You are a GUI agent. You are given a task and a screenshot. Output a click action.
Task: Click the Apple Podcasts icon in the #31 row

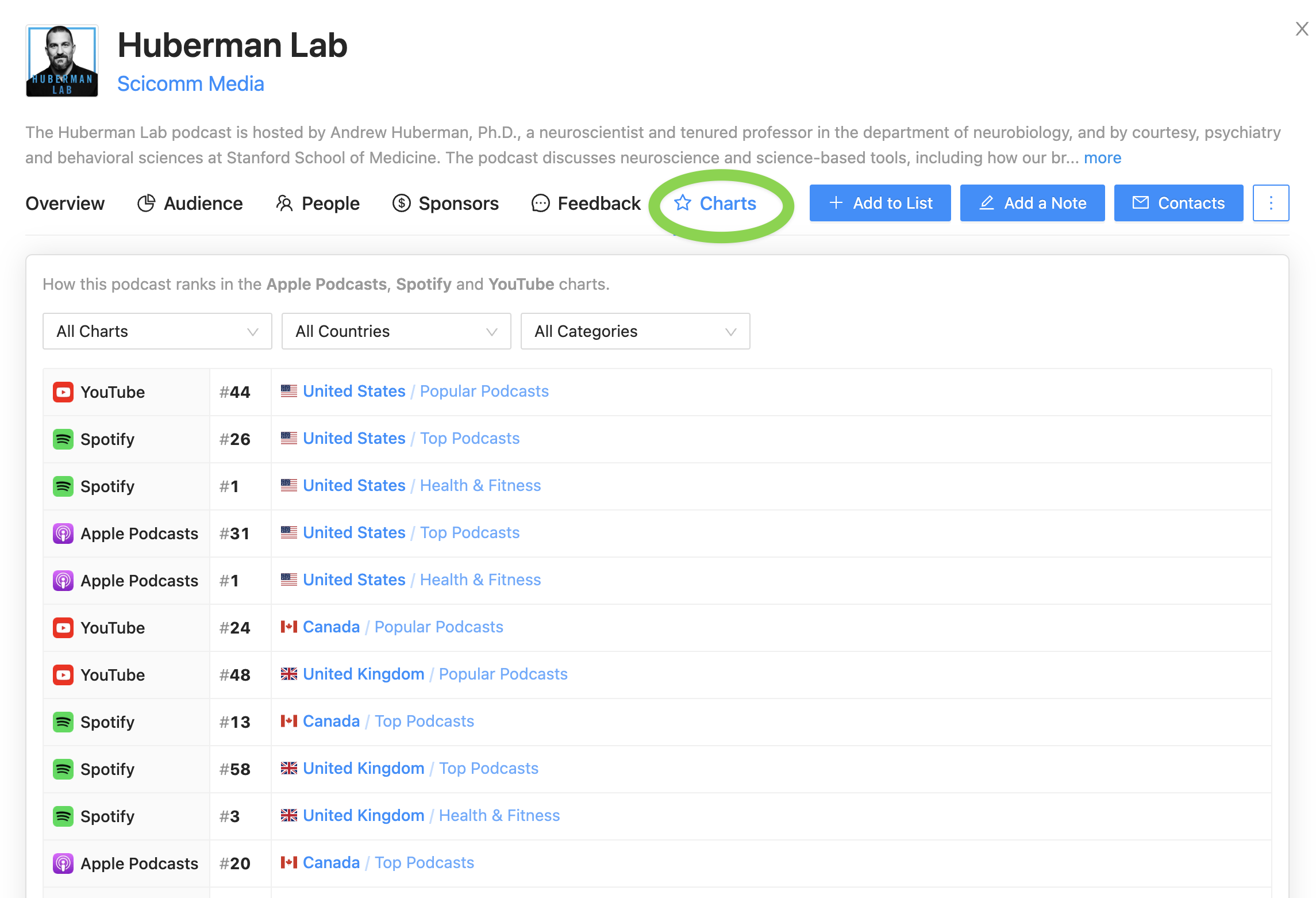(x=63, y=534)
